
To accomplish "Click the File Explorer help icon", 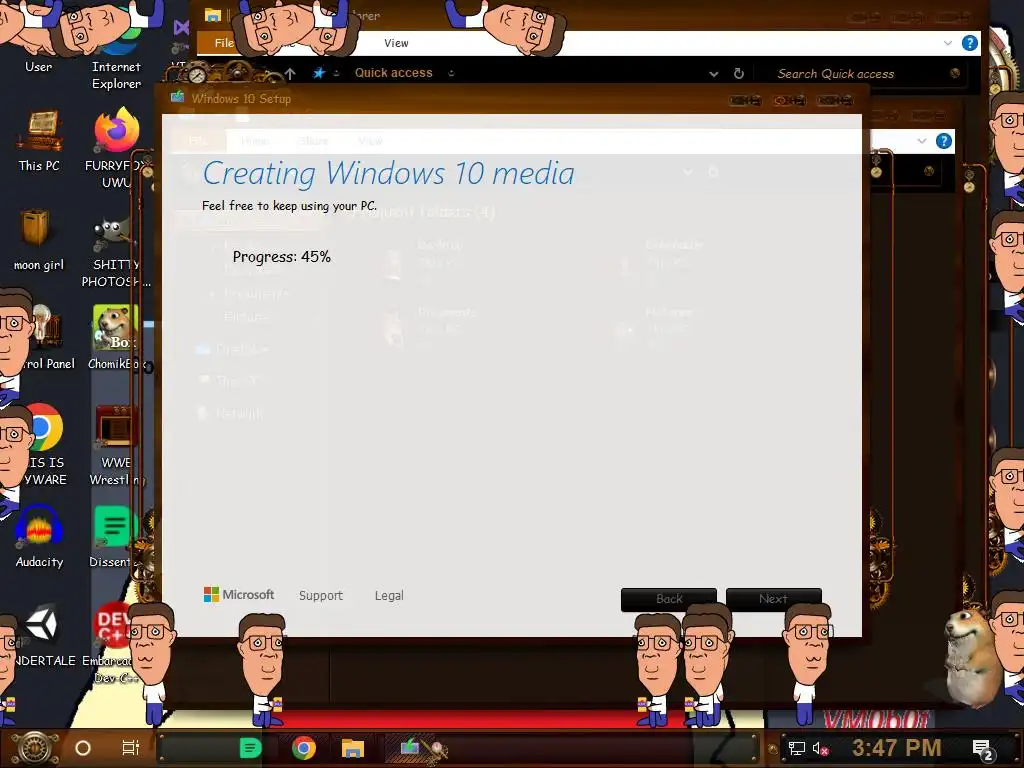I will click(x=970, y=43).
